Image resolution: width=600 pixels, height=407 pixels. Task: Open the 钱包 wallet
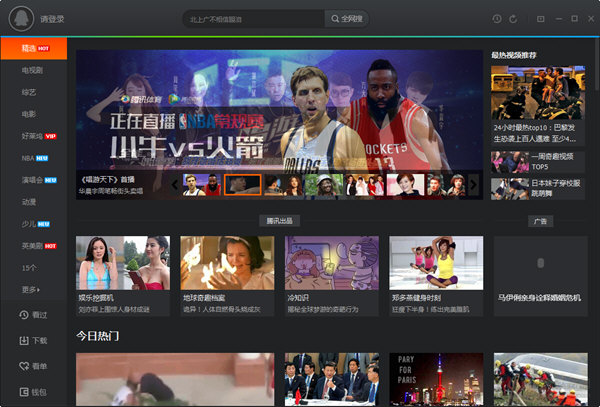click(33, 392)
